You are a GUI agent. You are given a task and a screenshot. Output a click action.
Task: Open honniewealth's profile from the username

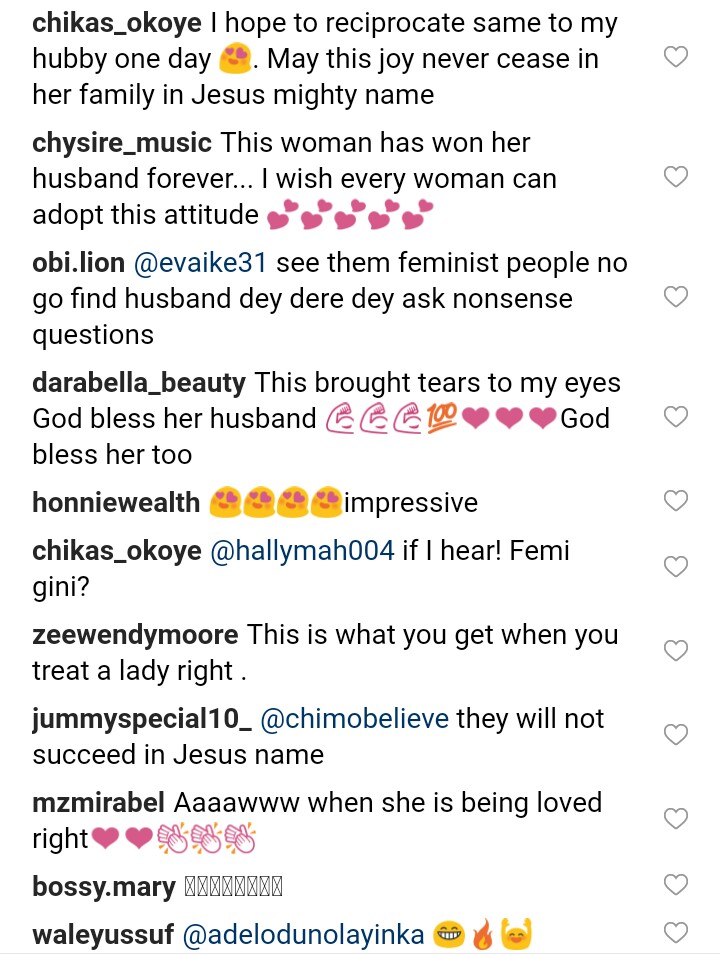click(x=117, y=503)
